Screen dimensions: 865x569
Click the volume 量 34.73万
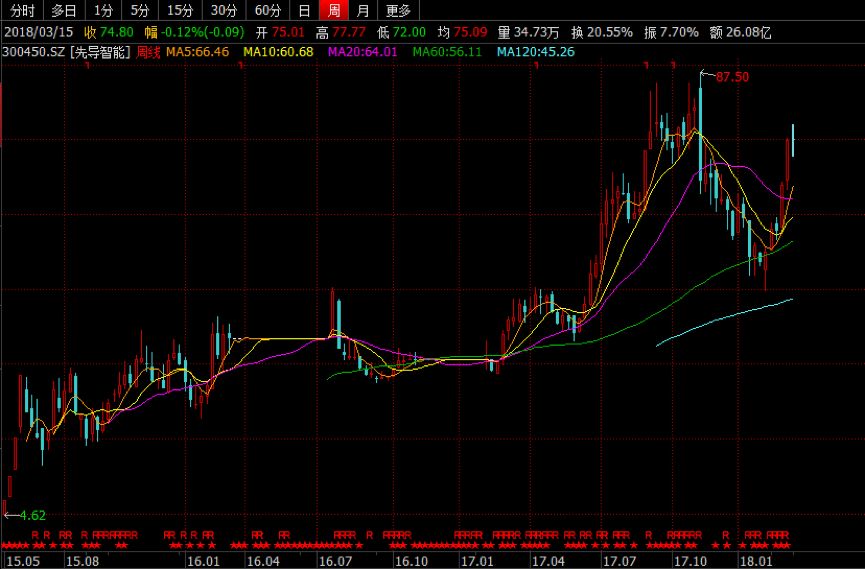point(528,32)
